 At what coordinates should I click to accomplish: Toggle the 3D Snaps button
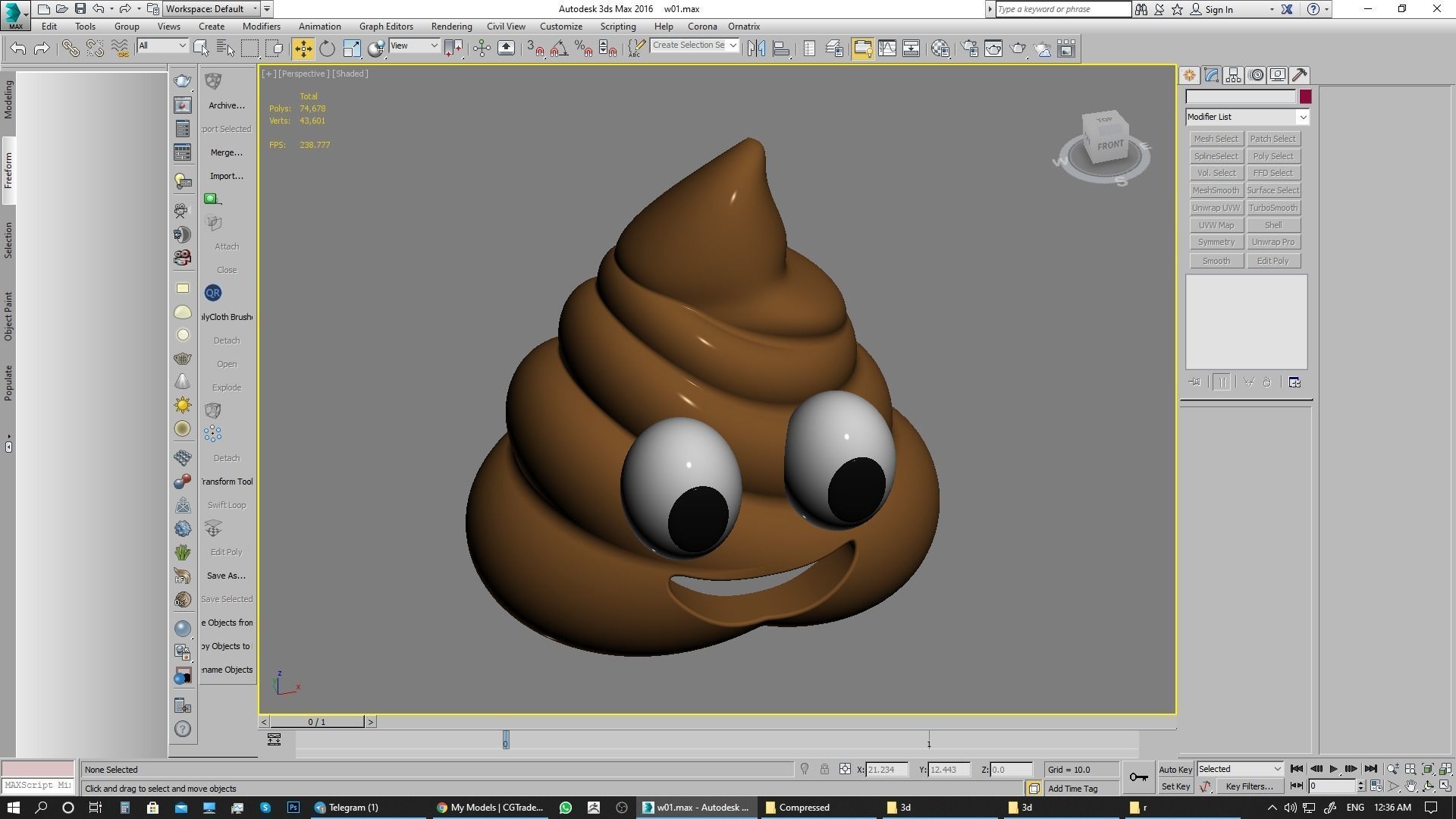point(535,49)
